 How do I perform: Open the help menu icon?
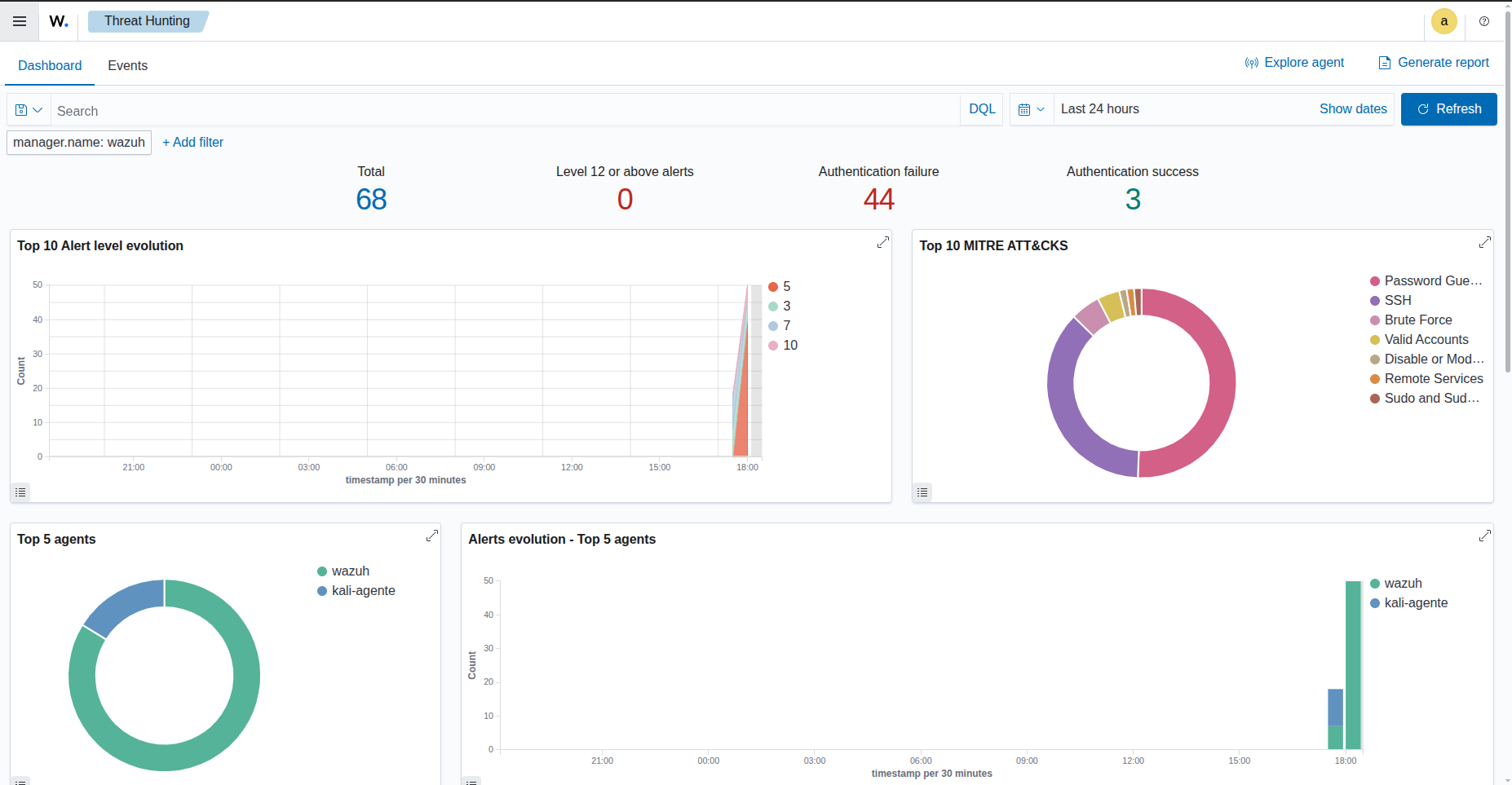(x=1484, y=21)
